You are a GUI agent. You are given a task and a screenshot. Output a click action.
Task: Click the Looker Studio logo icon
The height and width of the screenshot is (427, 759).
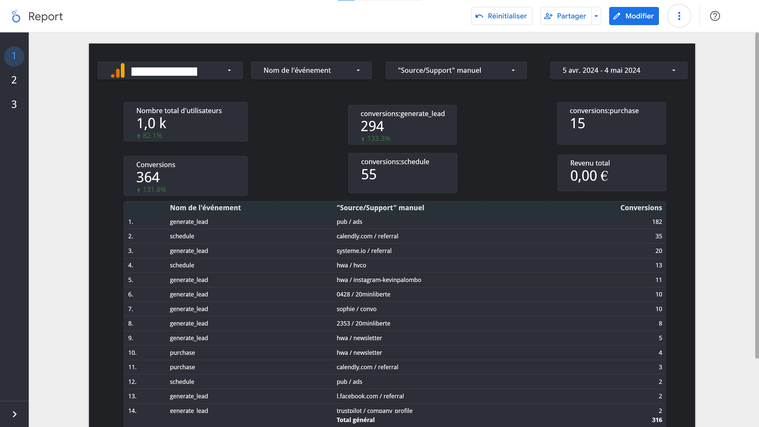pyautogui.click(x=15, y=16)
